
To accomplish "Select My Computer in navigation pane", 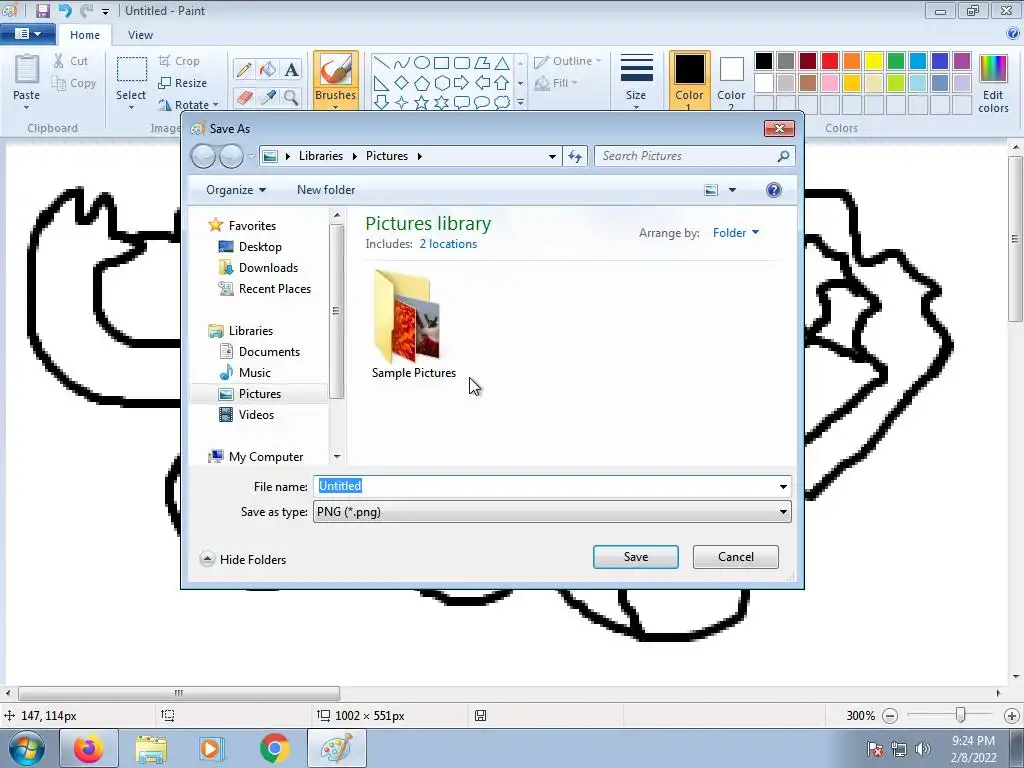I will (266, 456).
